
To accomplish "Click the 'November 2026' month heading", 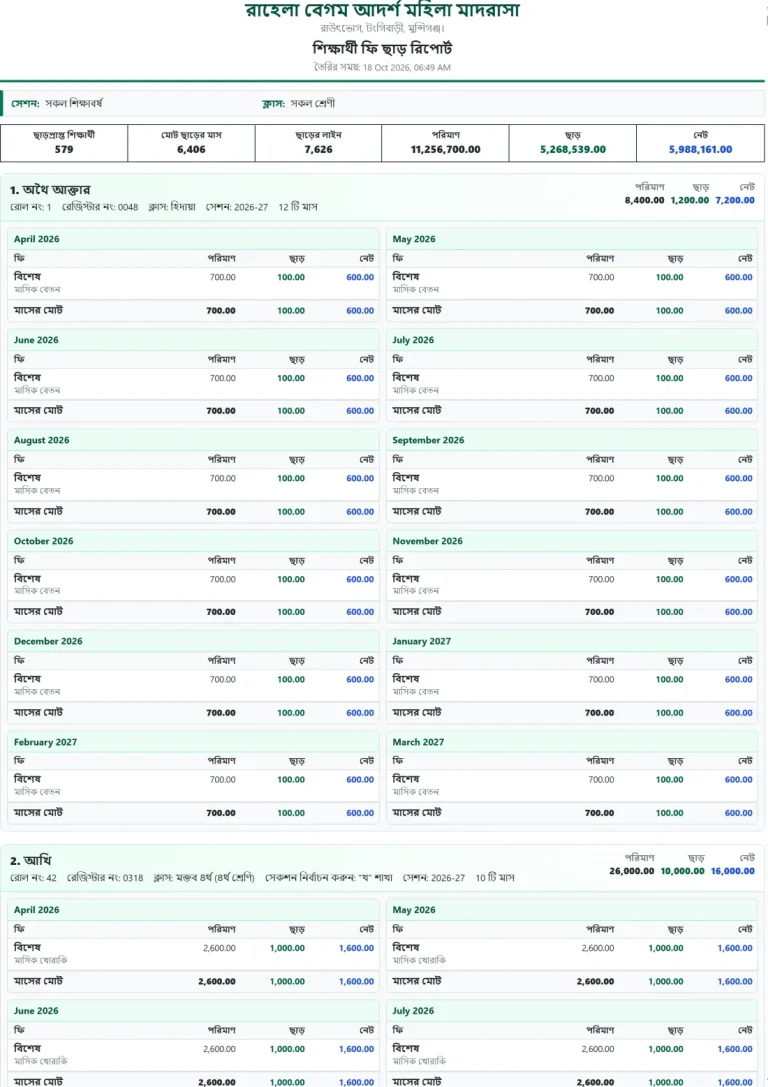I will tap(428, 541).
